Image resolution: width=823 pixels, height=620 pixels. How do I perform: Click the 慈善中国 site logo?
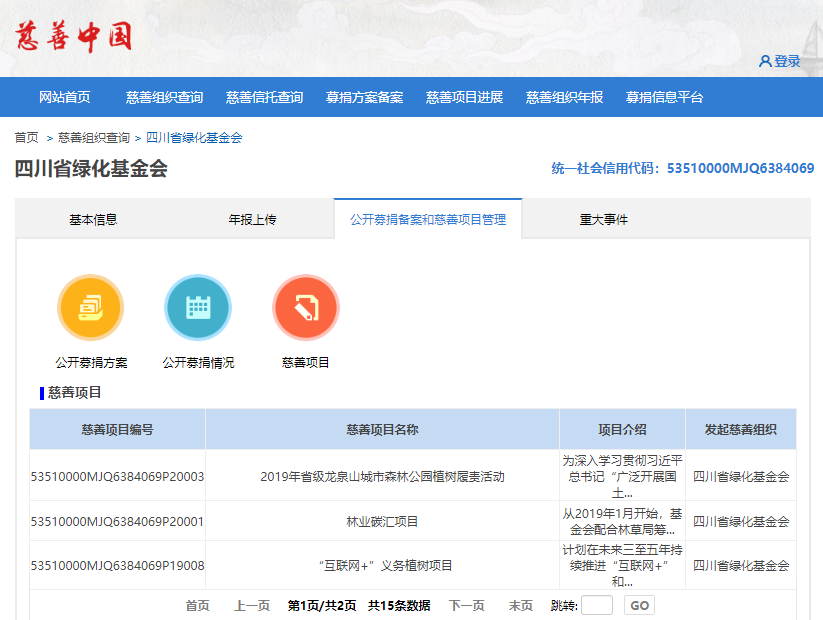pyautogui.click(x=73, y=36)
